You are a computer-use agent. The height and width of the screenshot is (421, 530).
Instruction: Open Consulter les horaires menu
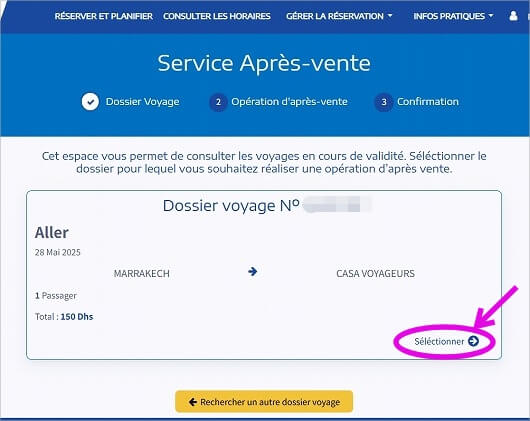pyautogui.click(x=217, y=16)
